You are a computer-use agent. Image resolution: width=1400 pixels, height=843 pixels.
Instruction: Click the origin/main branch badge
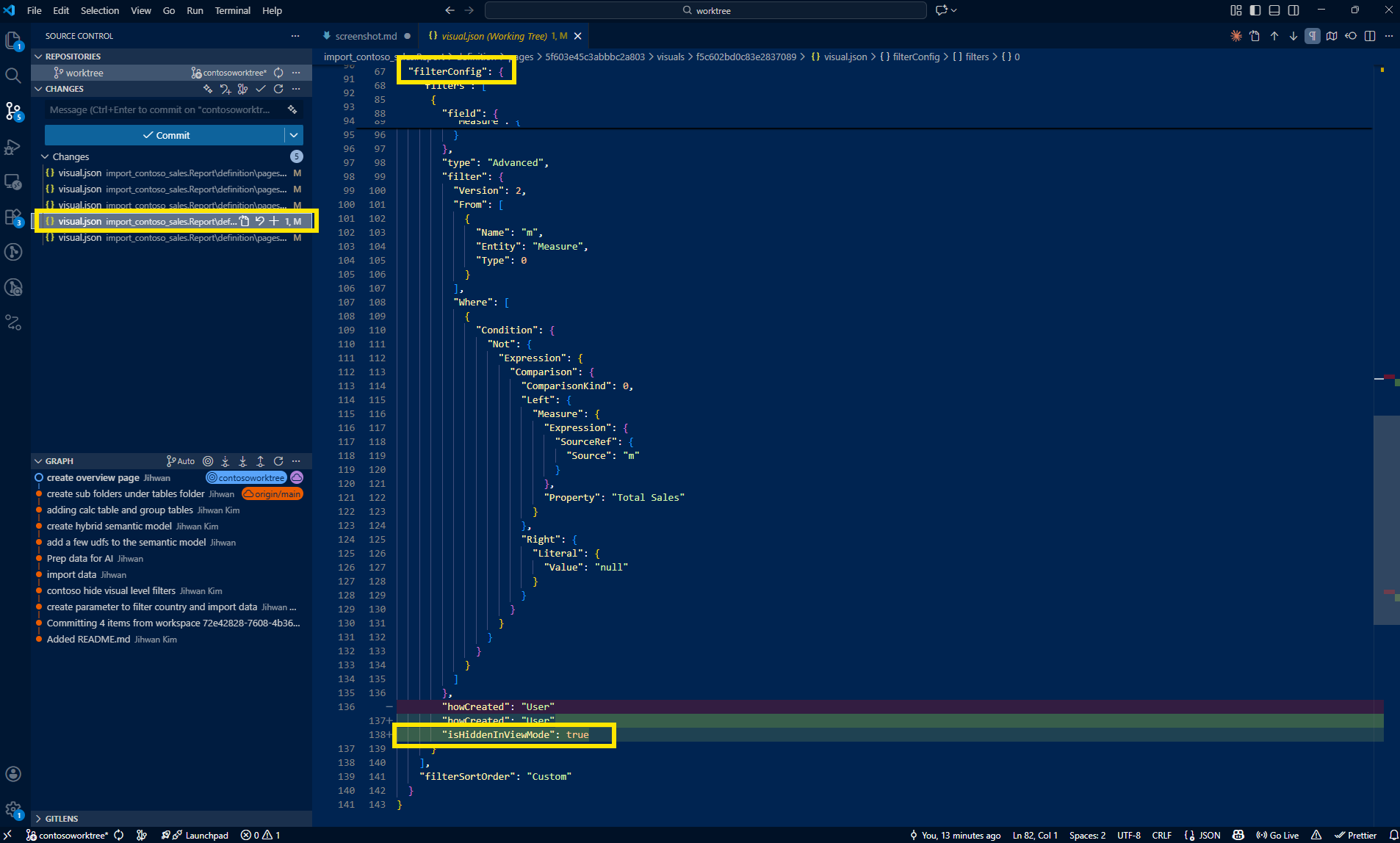[x=272, y=493]
